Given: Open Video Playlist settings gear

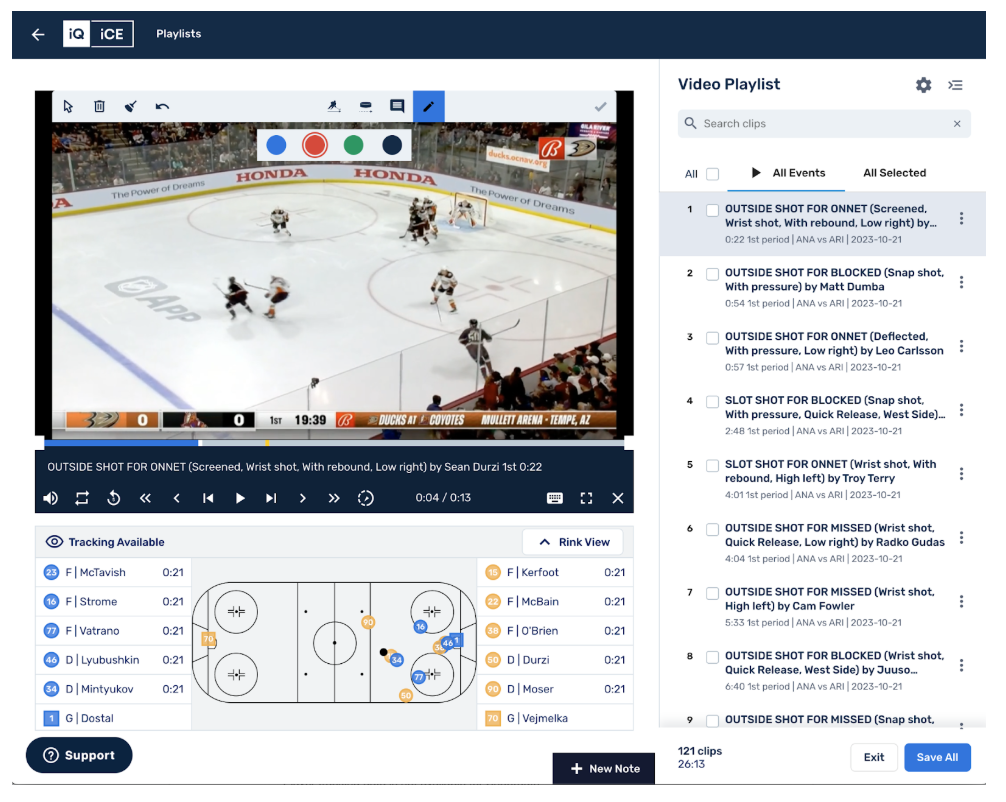Looking at the screenshot, I should pyautogui.click(x=923, y=85).
